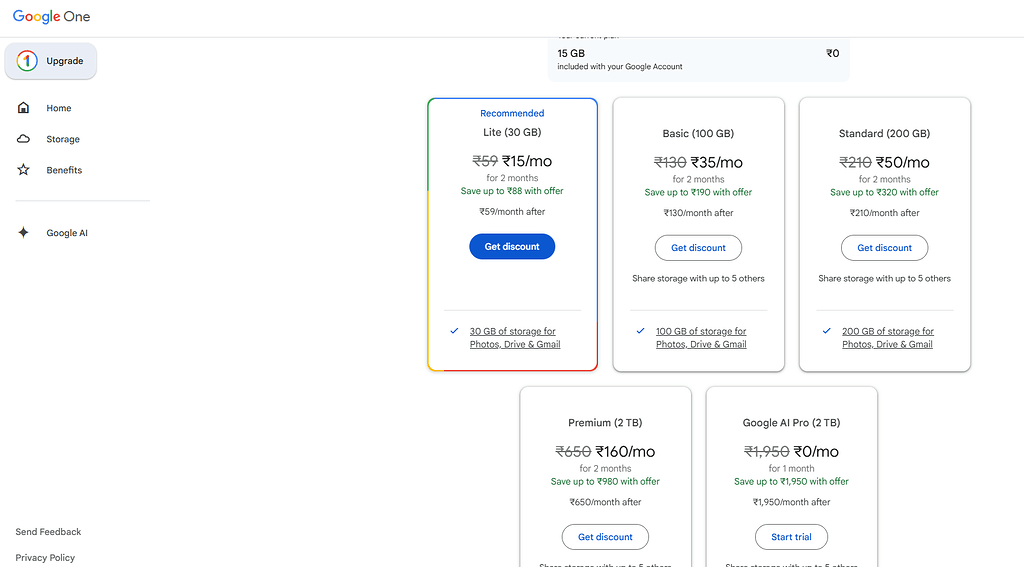Image resolution: width=1024 pixels, height=567 pixels.
Task: Open the 200 GB of storage details link
Action: [x=888, y=338]
